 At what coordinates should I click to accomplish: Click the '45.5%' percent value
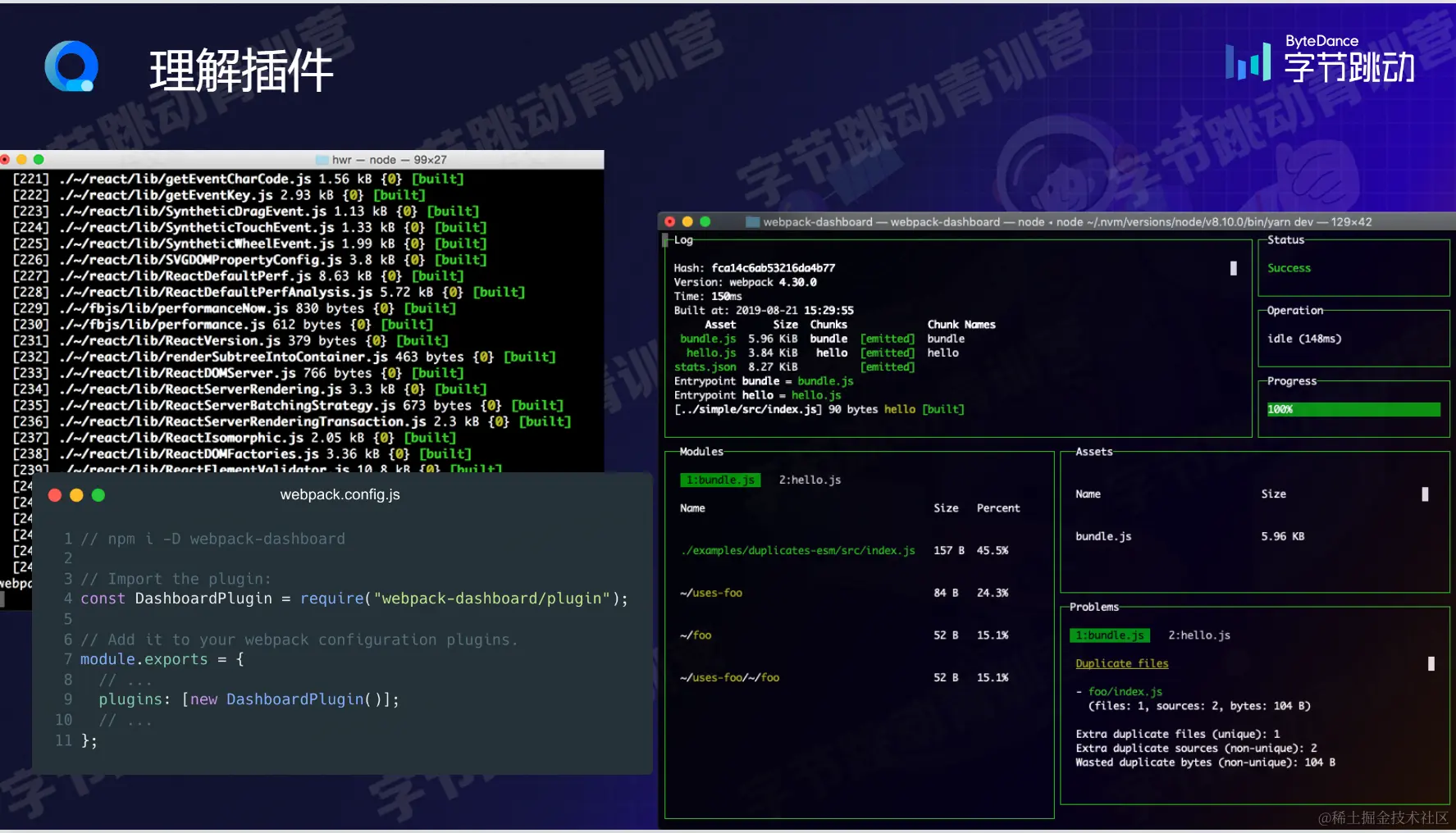click(993, 550)
